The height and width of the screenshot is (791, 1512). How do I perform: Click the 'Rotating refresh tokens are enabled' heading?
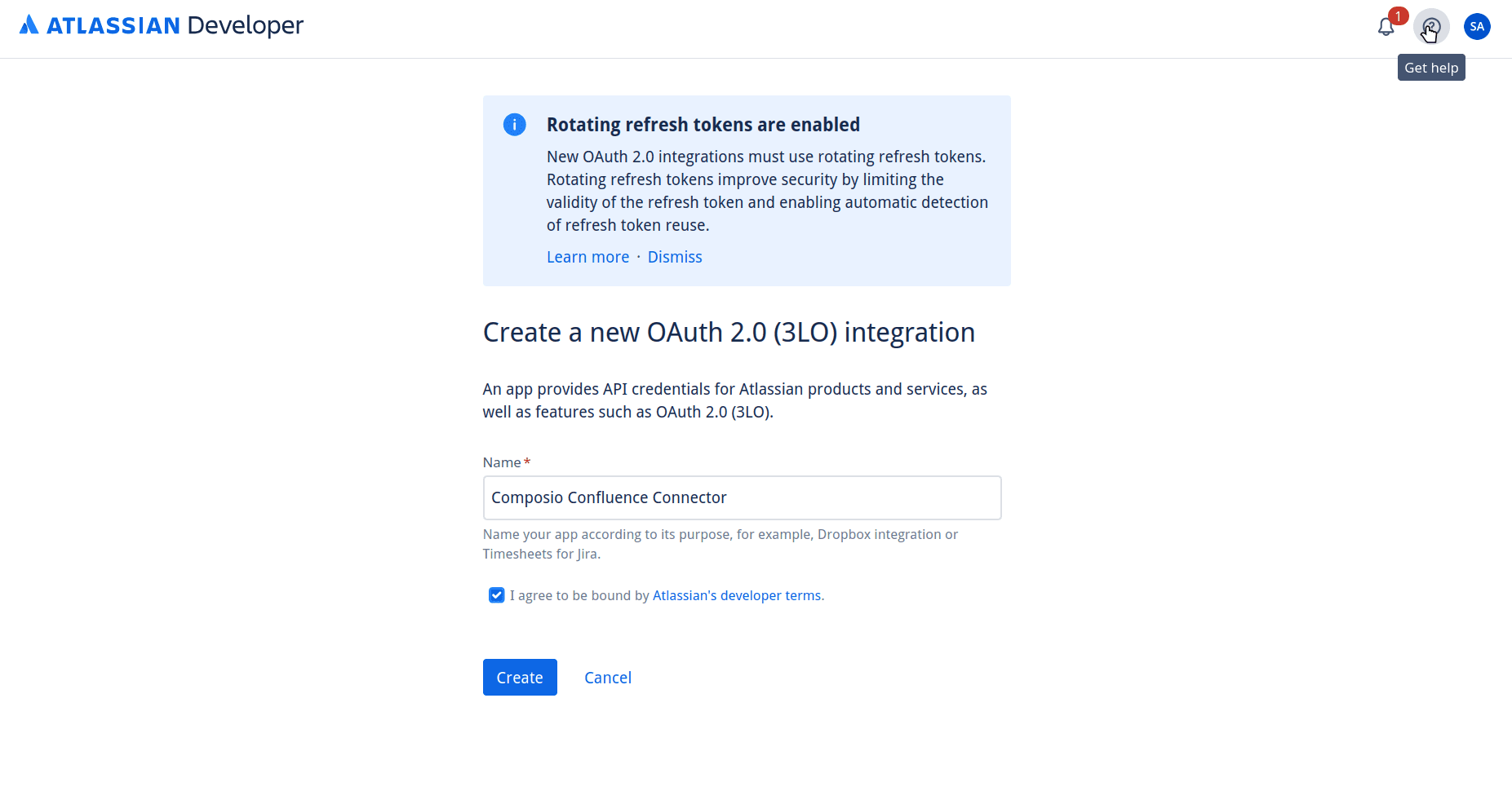tap(703, 125)
